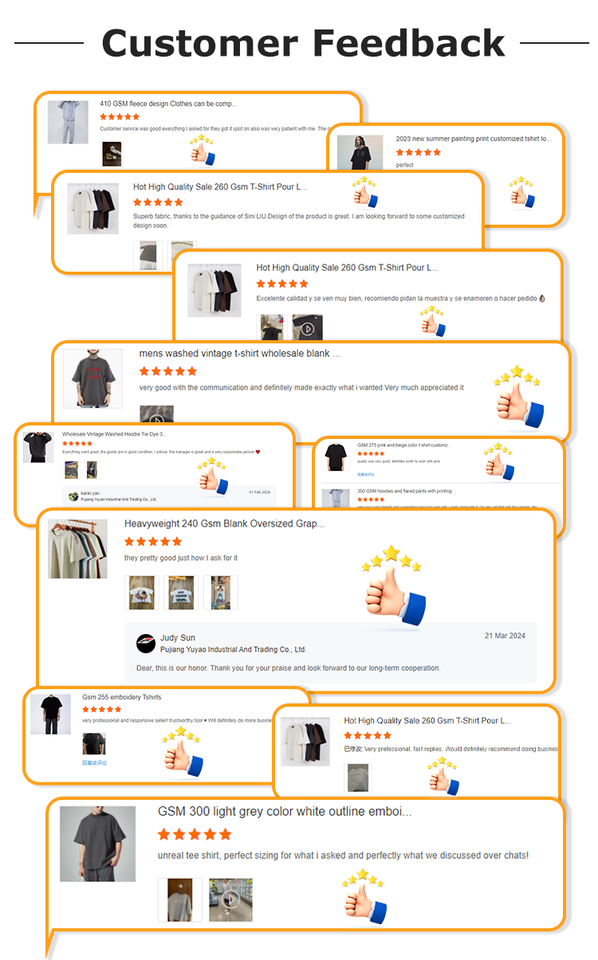Screen dimensions: 598x960
Task: Open the colorful t-shirt rack product thumbnail
Action: [78, 549]
